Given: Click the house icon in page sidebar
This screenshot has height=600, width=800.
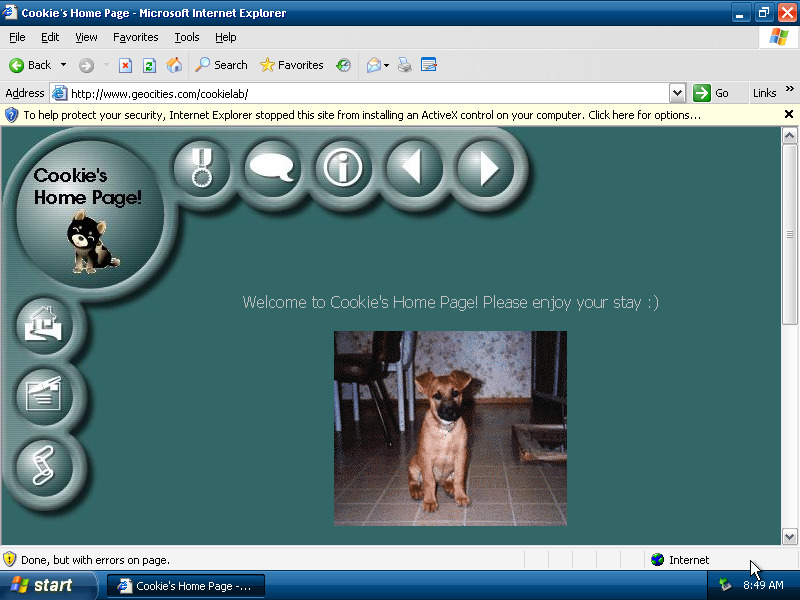Looking at the screenshot, I should coord(44,324).
